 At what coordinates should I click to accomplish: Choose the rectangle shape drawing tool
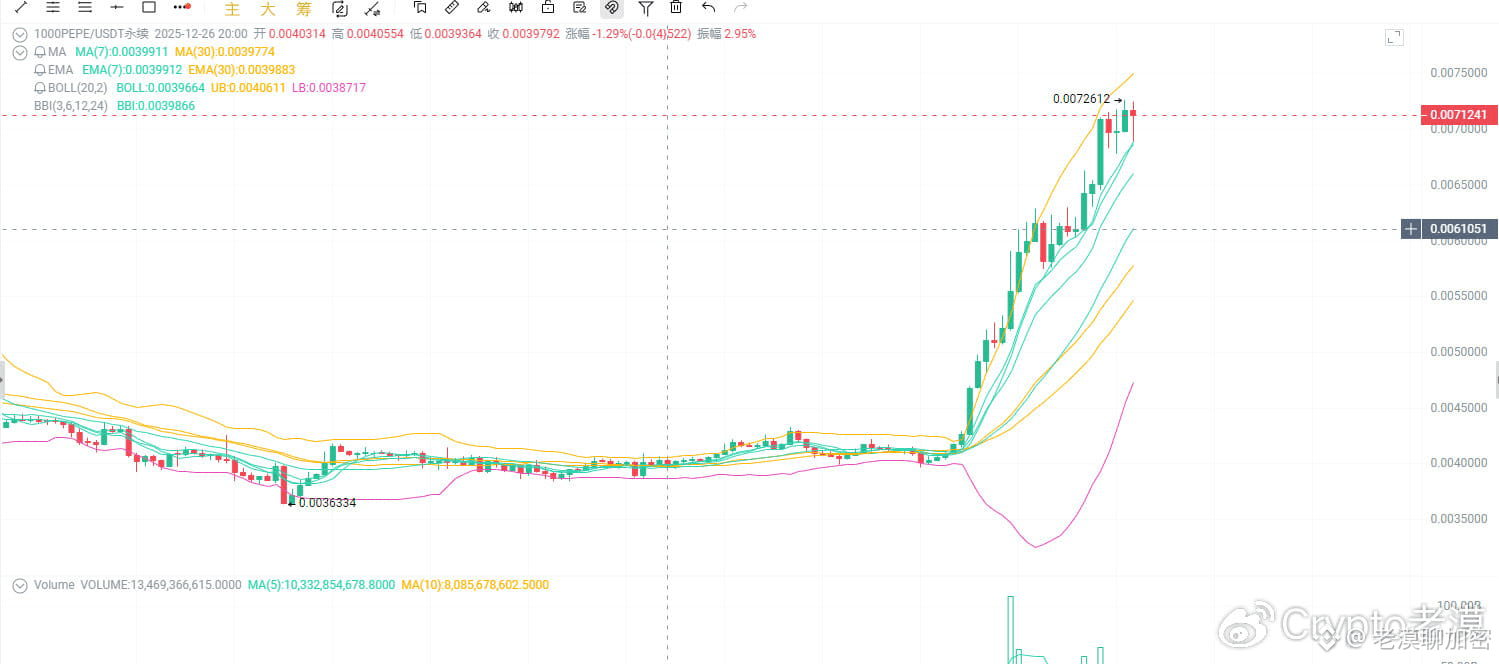[149, 7]
